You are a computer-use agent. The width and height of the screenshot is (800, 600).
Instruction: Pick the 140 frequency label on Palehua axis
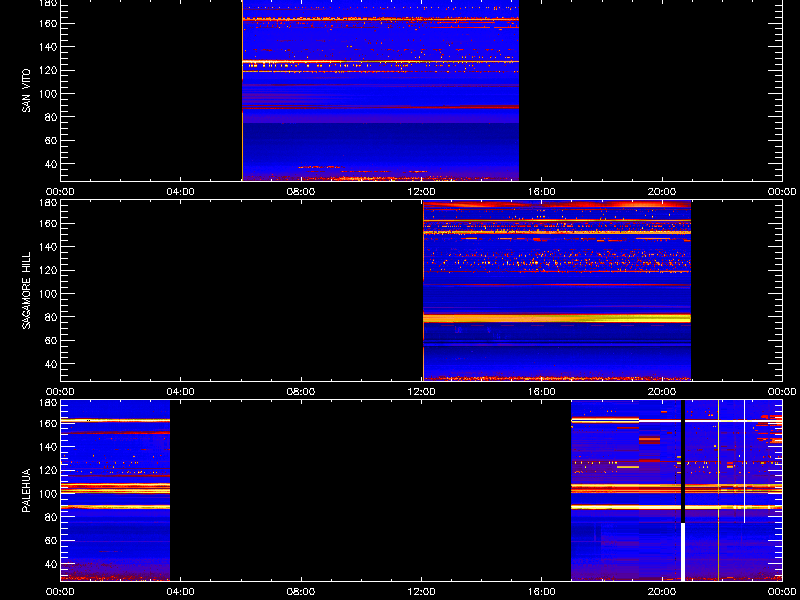click(x=49, y=447)
